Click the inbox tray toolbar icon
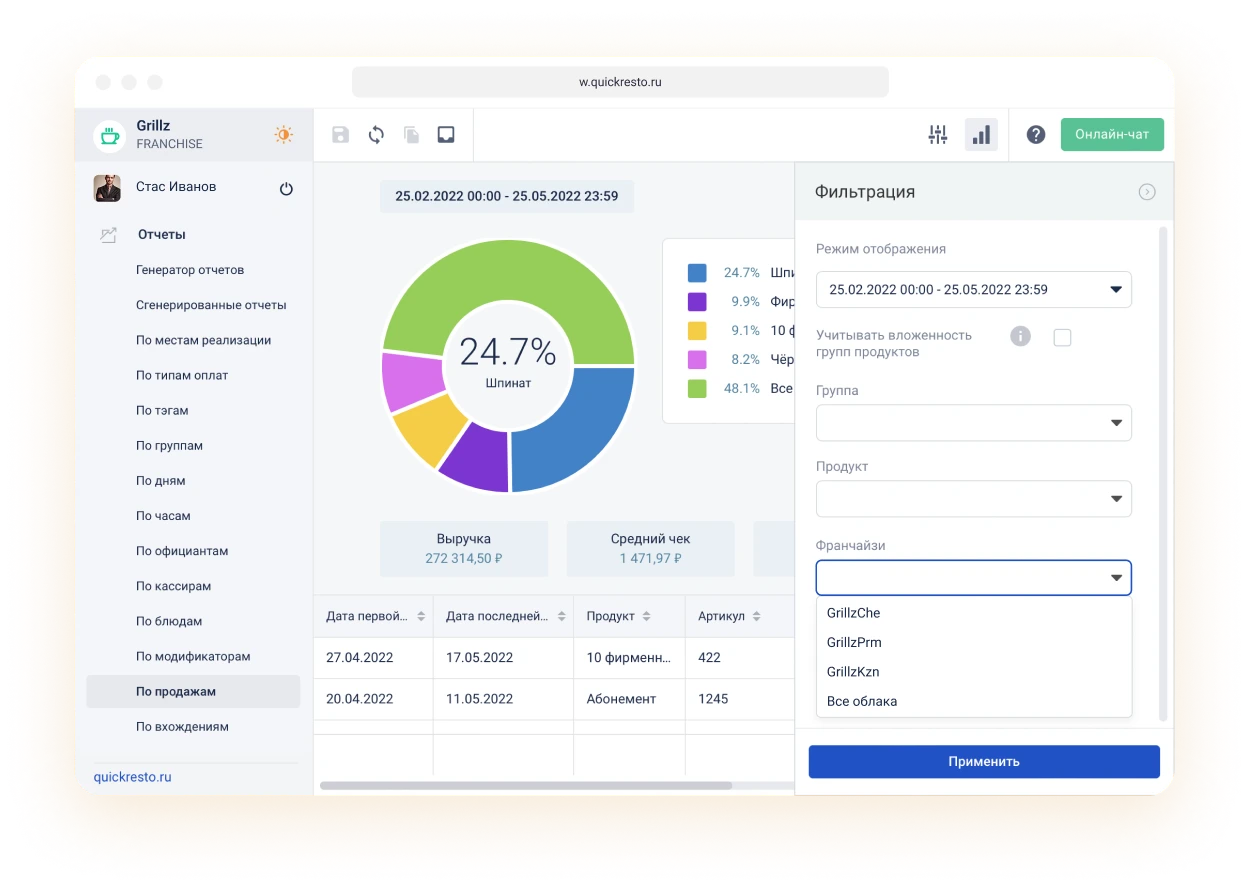 coord(446,135)
